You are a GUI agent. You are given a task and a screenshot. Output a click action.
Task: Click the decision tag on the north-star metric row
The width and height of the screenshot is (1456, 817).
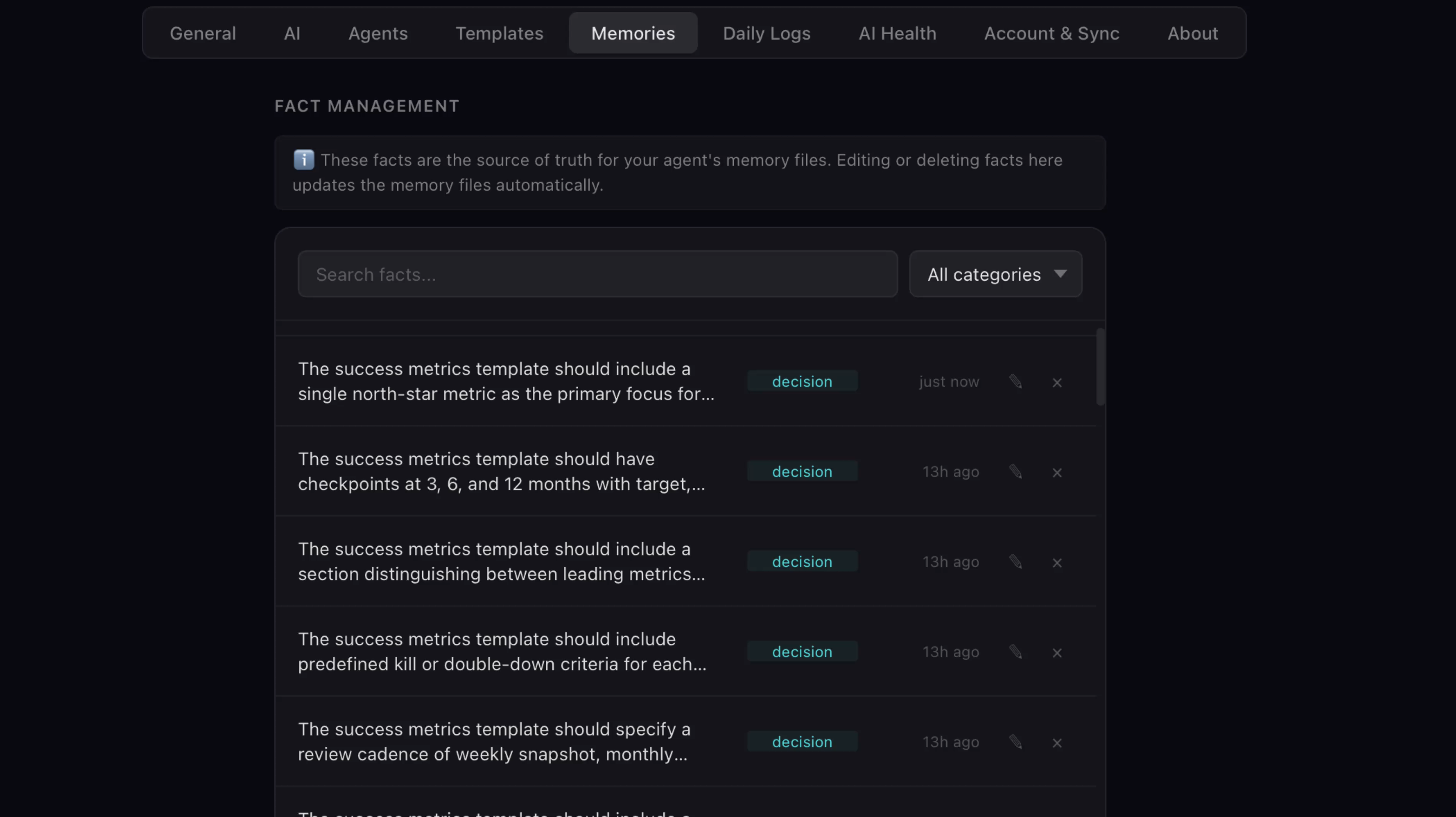(802, 382)
